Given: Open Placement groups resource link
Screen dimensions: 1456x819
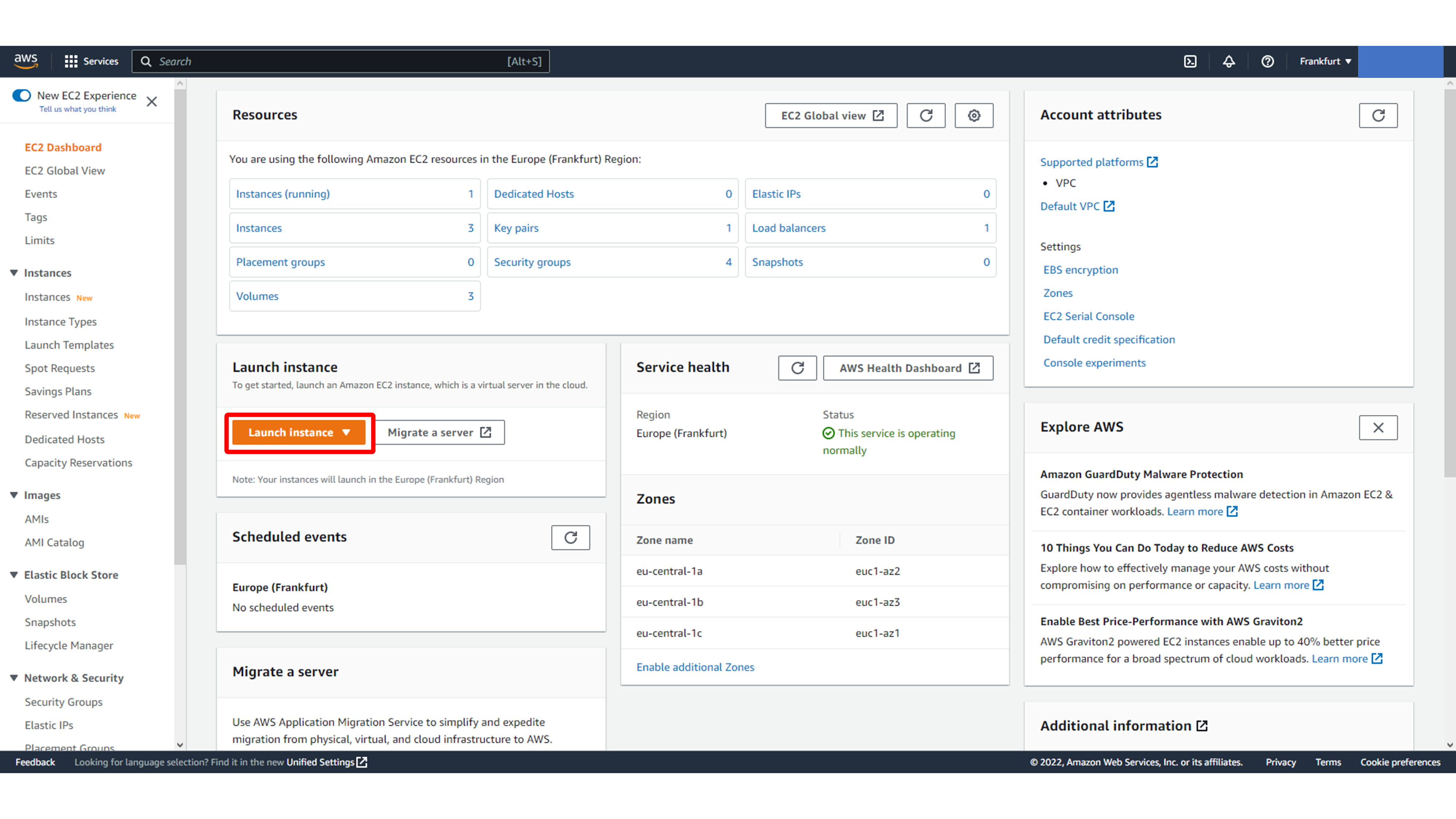Looking at the screenshot, I should 280,262.
